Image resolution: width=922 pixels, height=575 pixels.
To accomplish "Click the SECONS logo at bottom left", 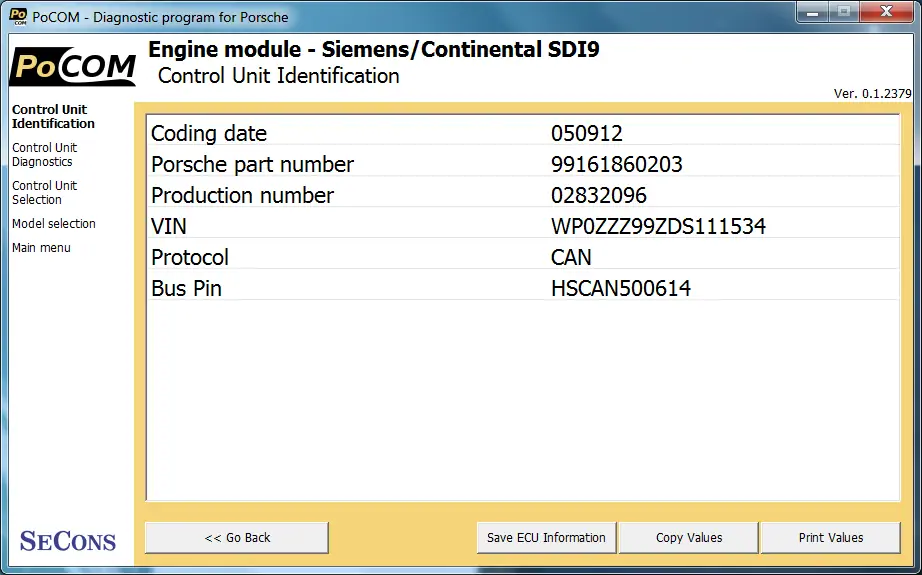I will pyautogui.click(x=68, y=540).
